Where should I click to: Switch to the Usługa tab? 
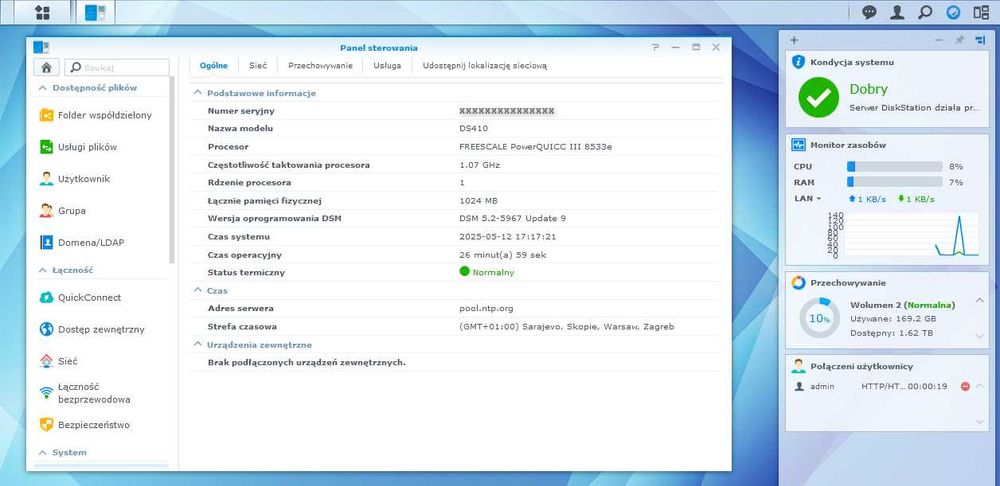[x=387, y=66]
